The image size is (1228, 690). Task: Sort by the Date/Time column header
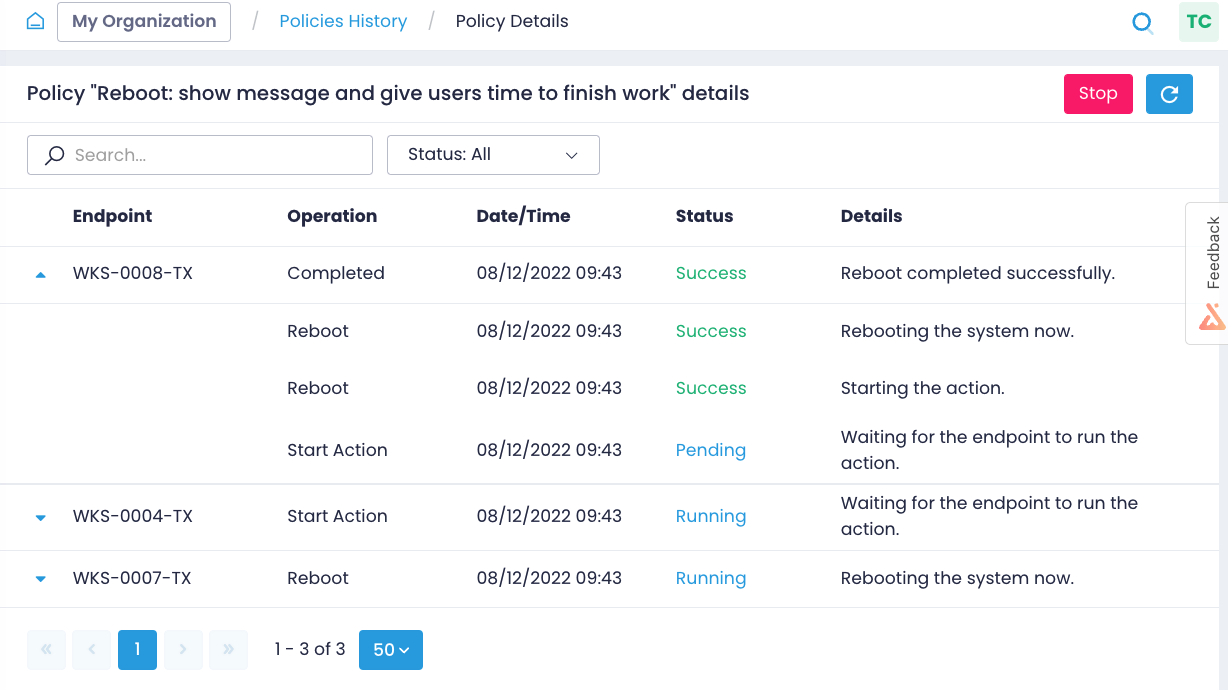point(523,216)
